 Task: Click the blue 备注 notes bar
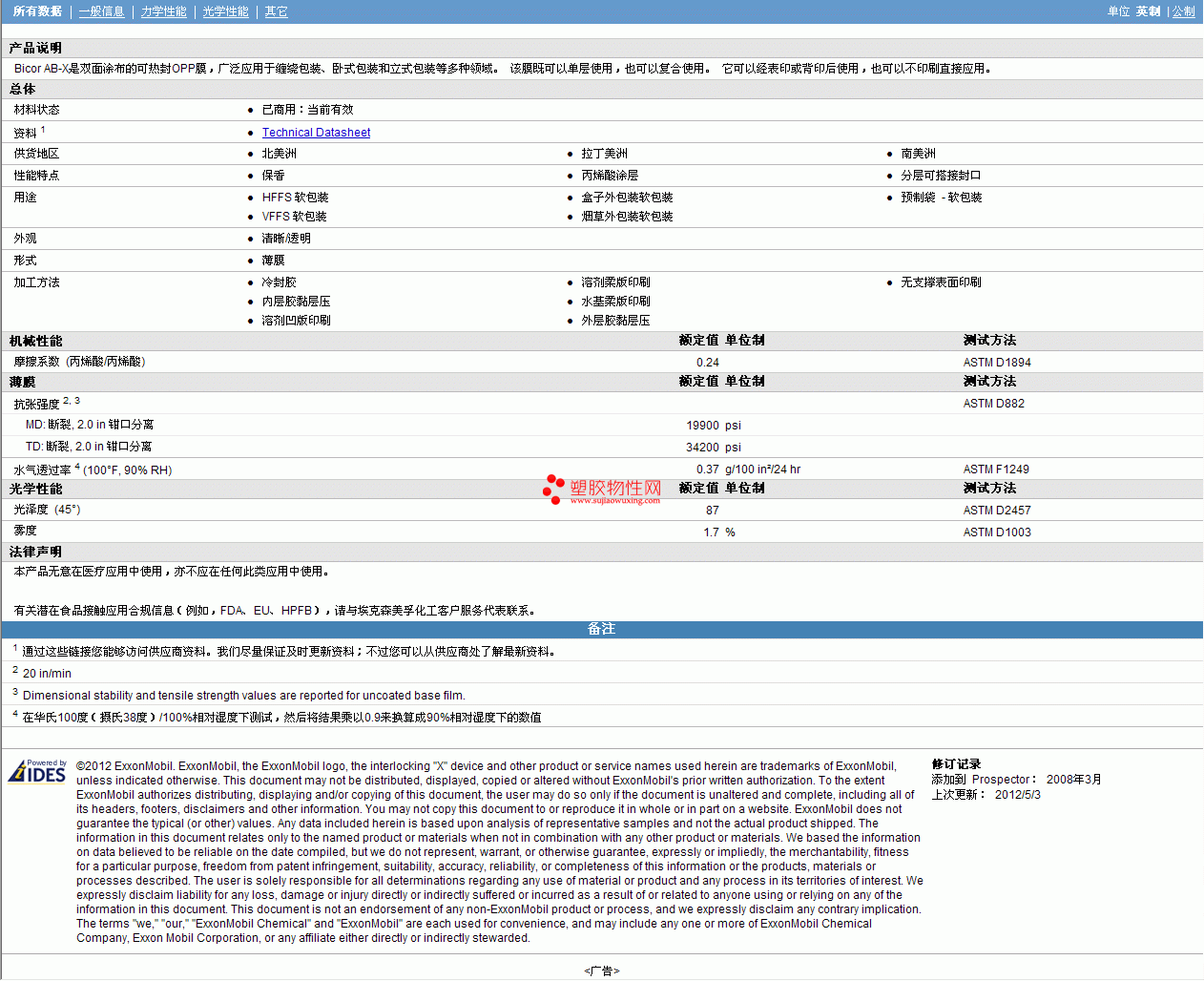tap(602, 629)
